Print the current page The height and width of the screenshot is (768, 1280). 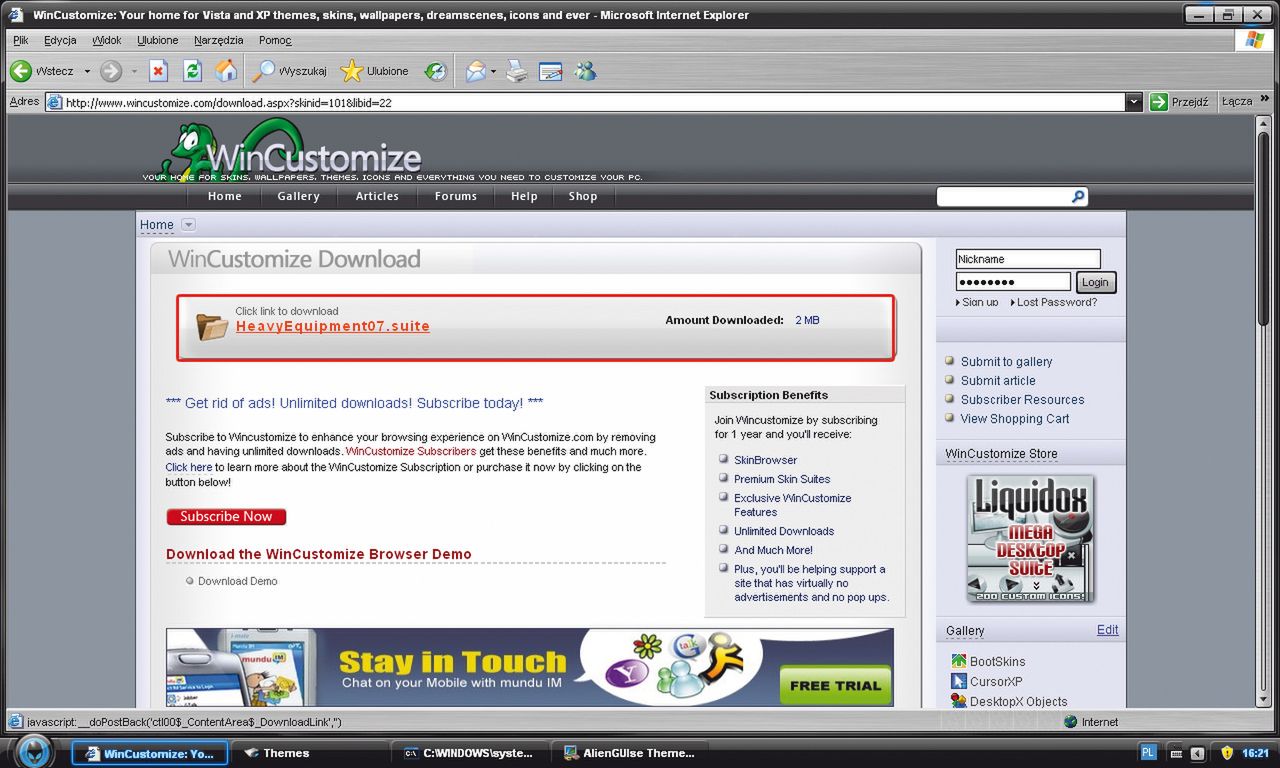point(516,71)
